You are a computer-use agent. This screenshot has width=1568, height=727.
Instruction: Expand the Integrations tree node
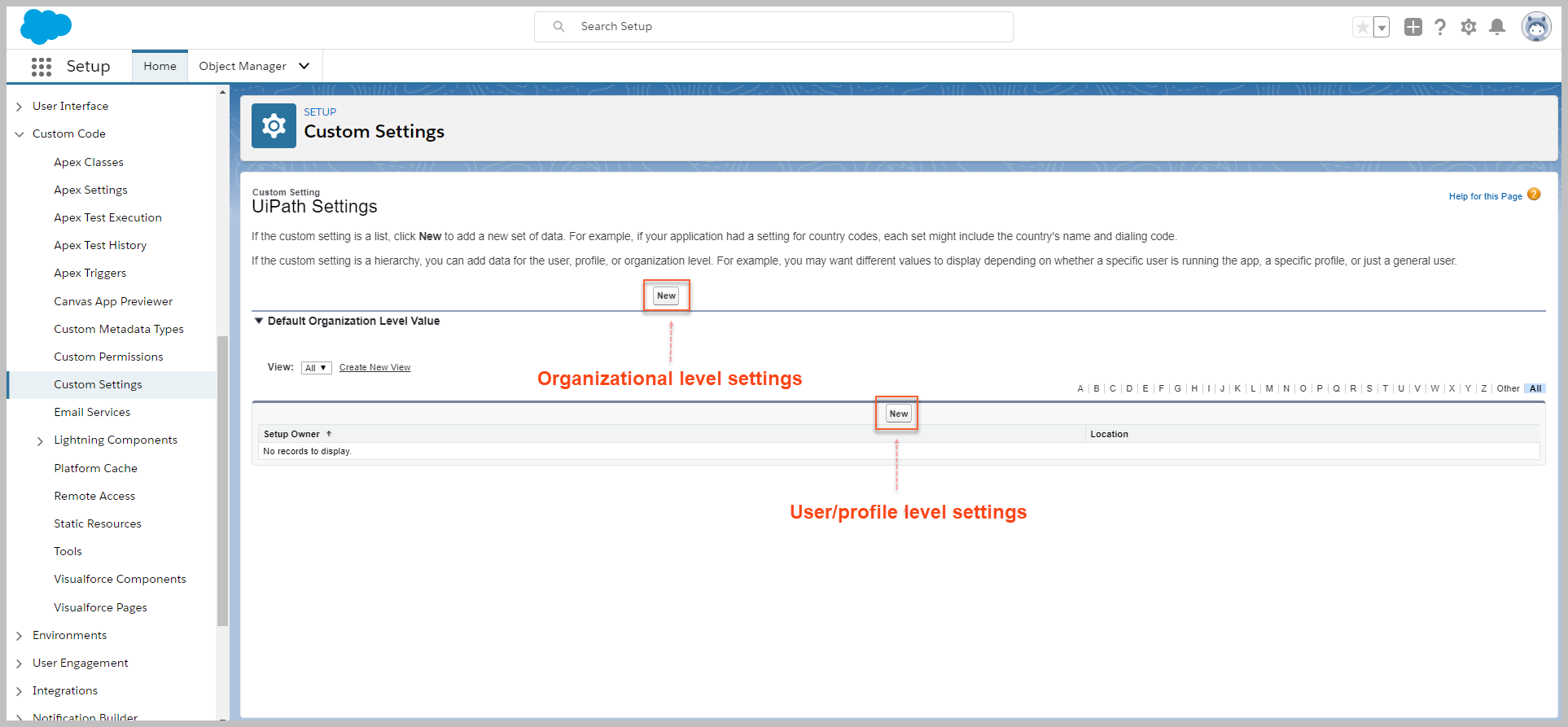click(19, 691)
